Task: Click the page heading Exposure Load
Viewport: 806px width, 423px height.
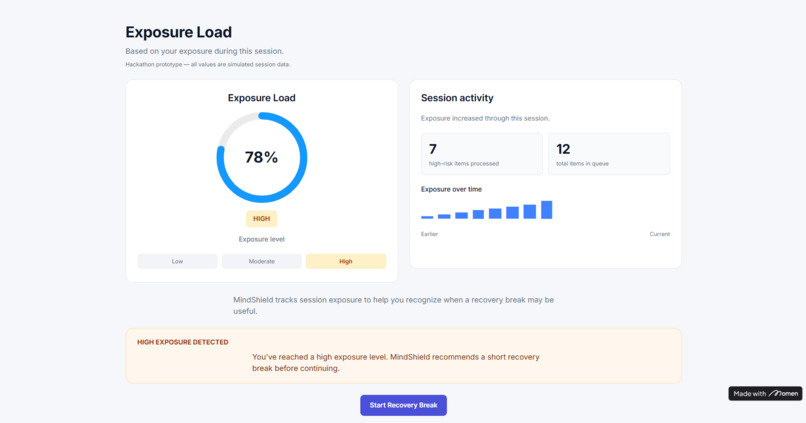Action: pyautogui.click(x=178, y=32)
